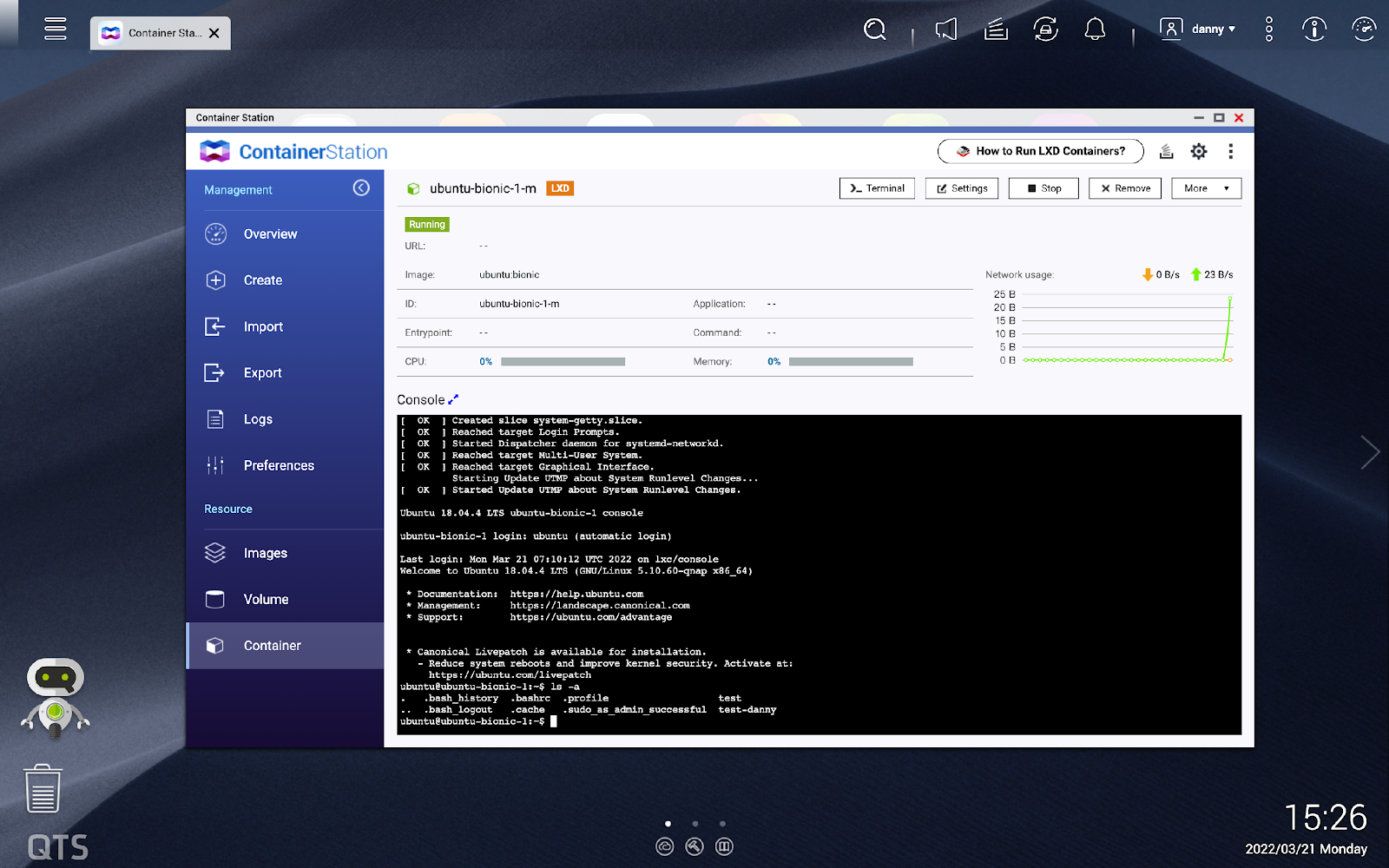Select the second desktop page dot
This screenshot has width=1389, height=868.
[695, 824]
